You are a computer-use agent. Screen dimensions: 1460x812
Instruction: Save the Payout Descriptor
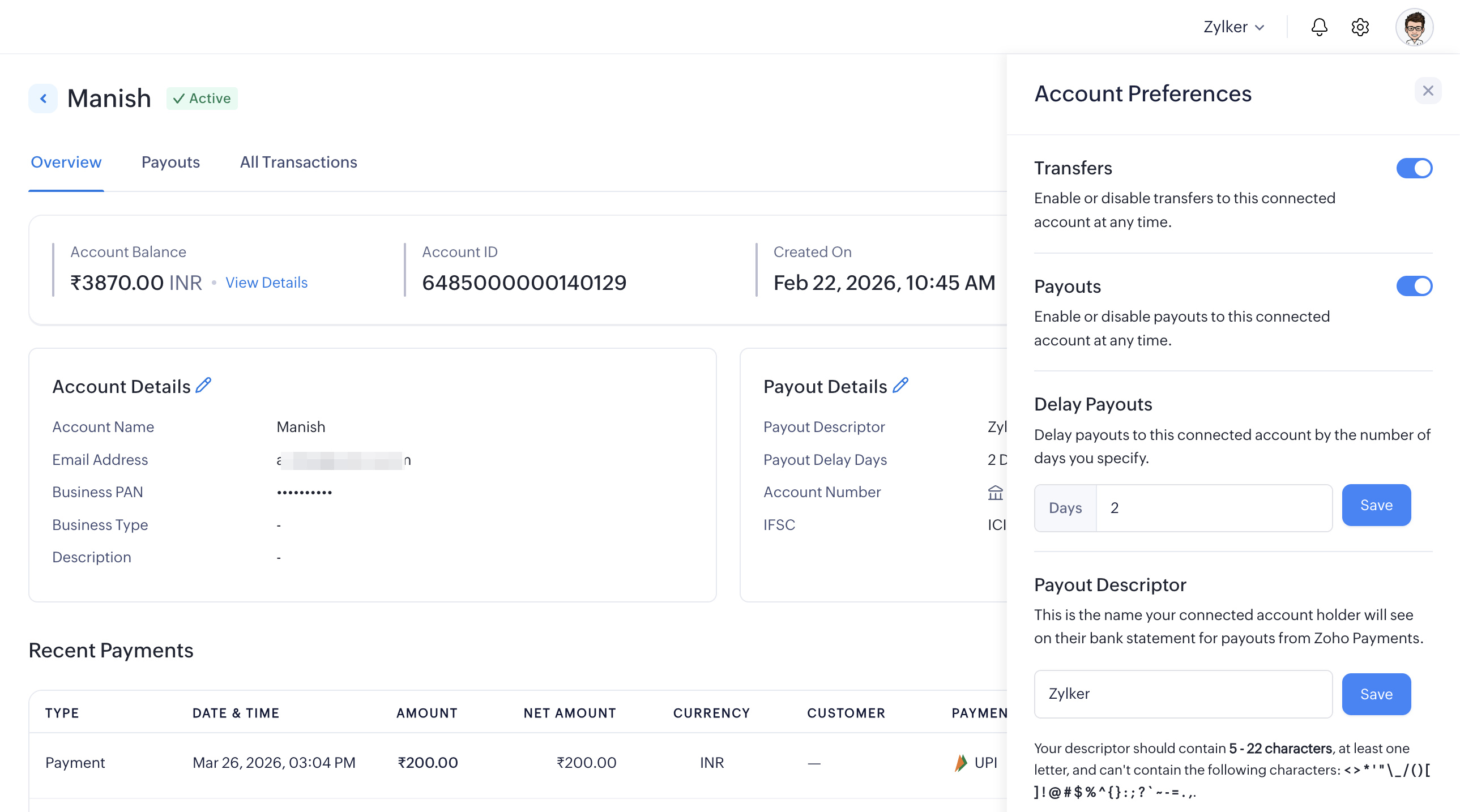coord(1376,694)
